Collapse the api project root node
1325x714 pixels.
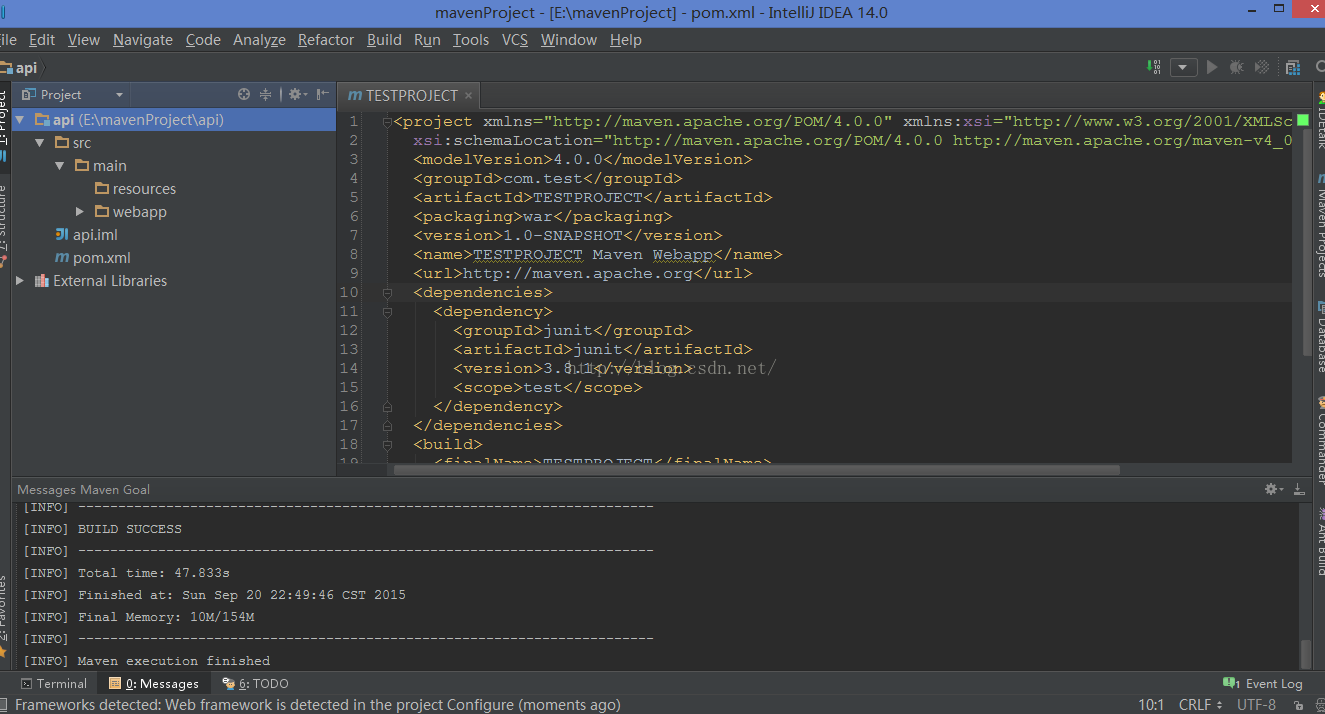[x=20, y=119]
